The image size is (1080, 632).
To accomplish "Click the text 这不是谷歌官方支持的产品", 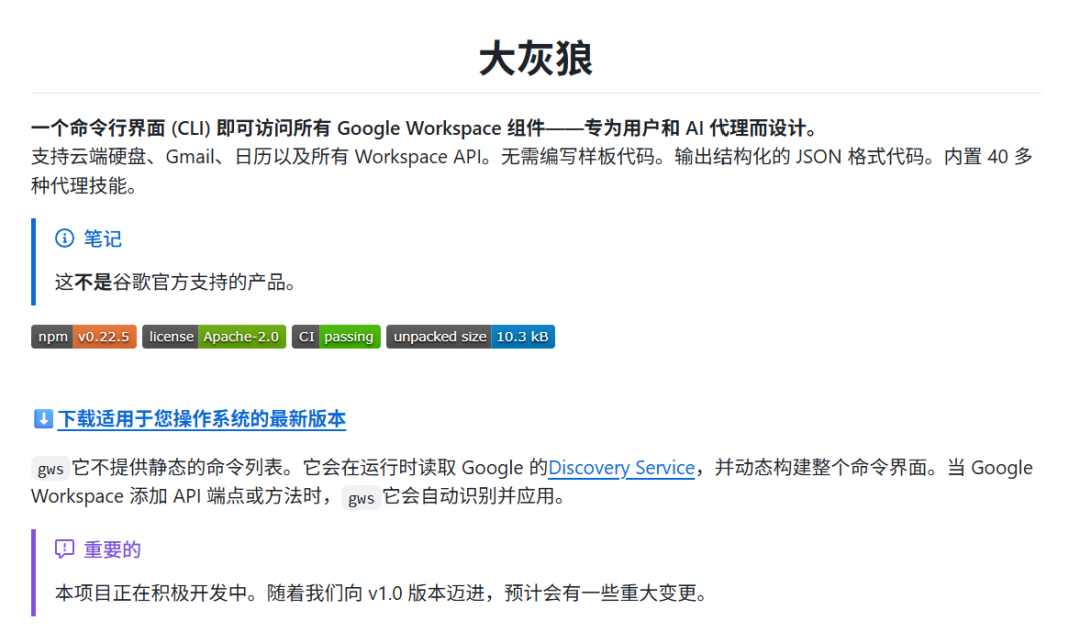I will tap(176, 282).
